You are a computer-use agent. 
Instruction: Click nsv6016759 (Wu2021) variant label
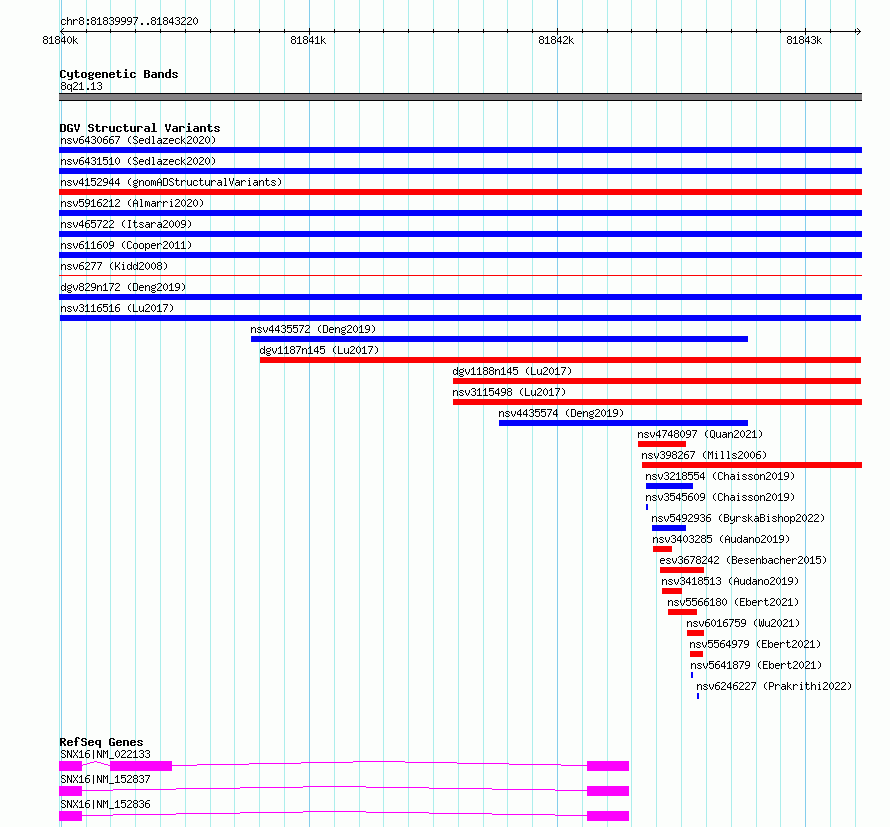(x=743, y=623)
